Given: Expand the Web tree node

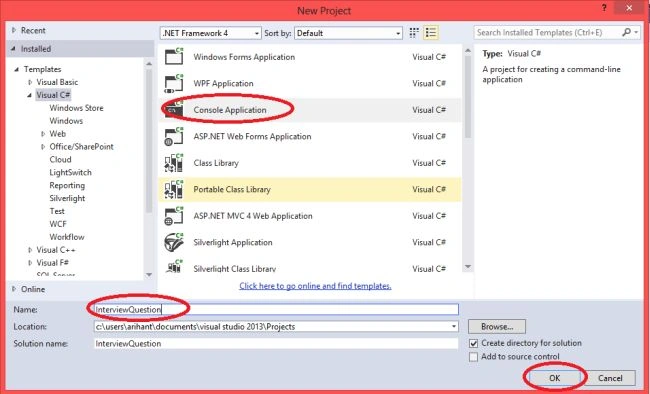Looking at the screenshot, I should [43, 134].
